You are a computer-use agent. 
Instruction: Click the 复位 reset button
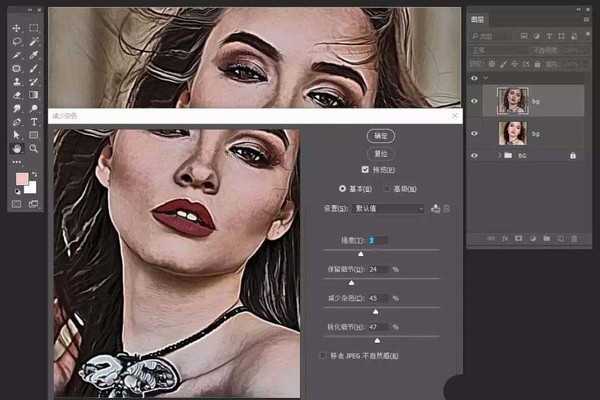coord(381,154)
